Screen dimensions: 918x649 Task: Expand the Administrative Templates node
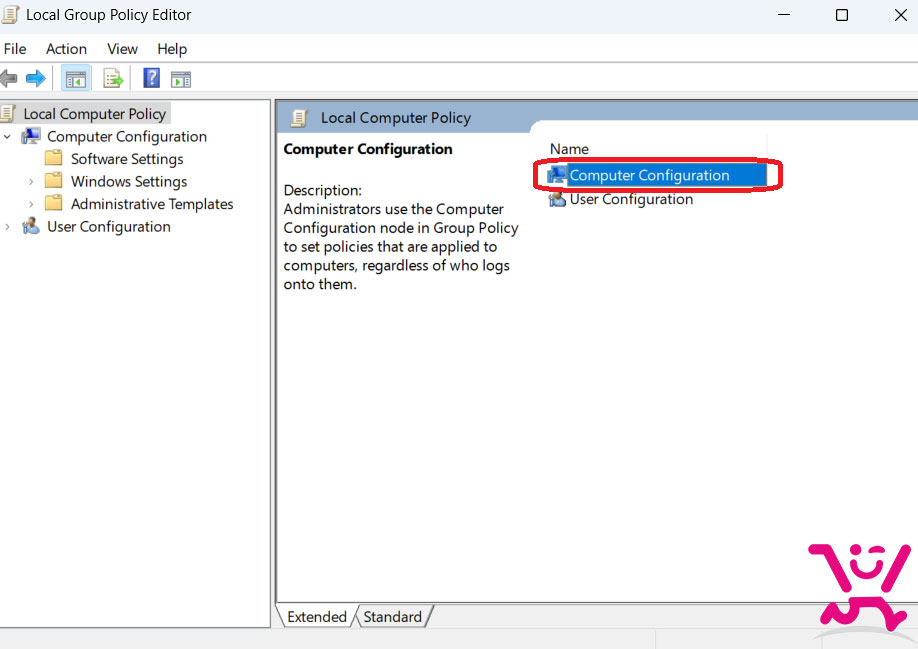point(31,204)
